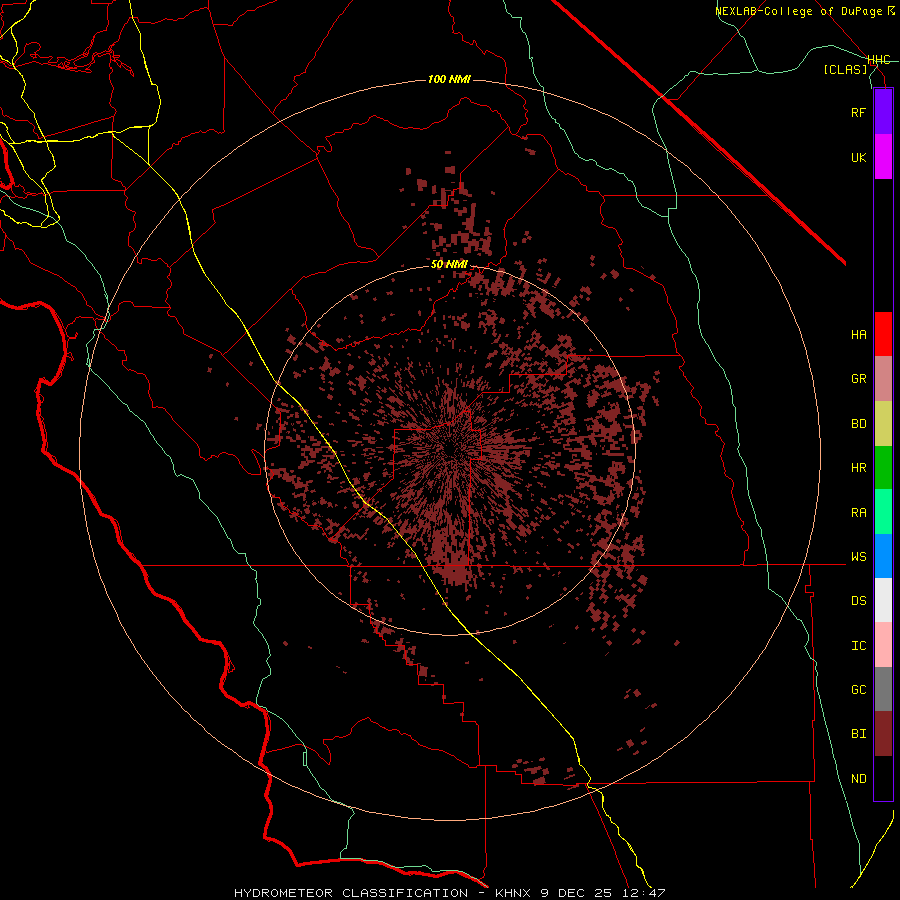Image resolution: width=900 pixels, height=900 pixels.
Task: Click the HA legend label
Action: (x=858, y=335)
